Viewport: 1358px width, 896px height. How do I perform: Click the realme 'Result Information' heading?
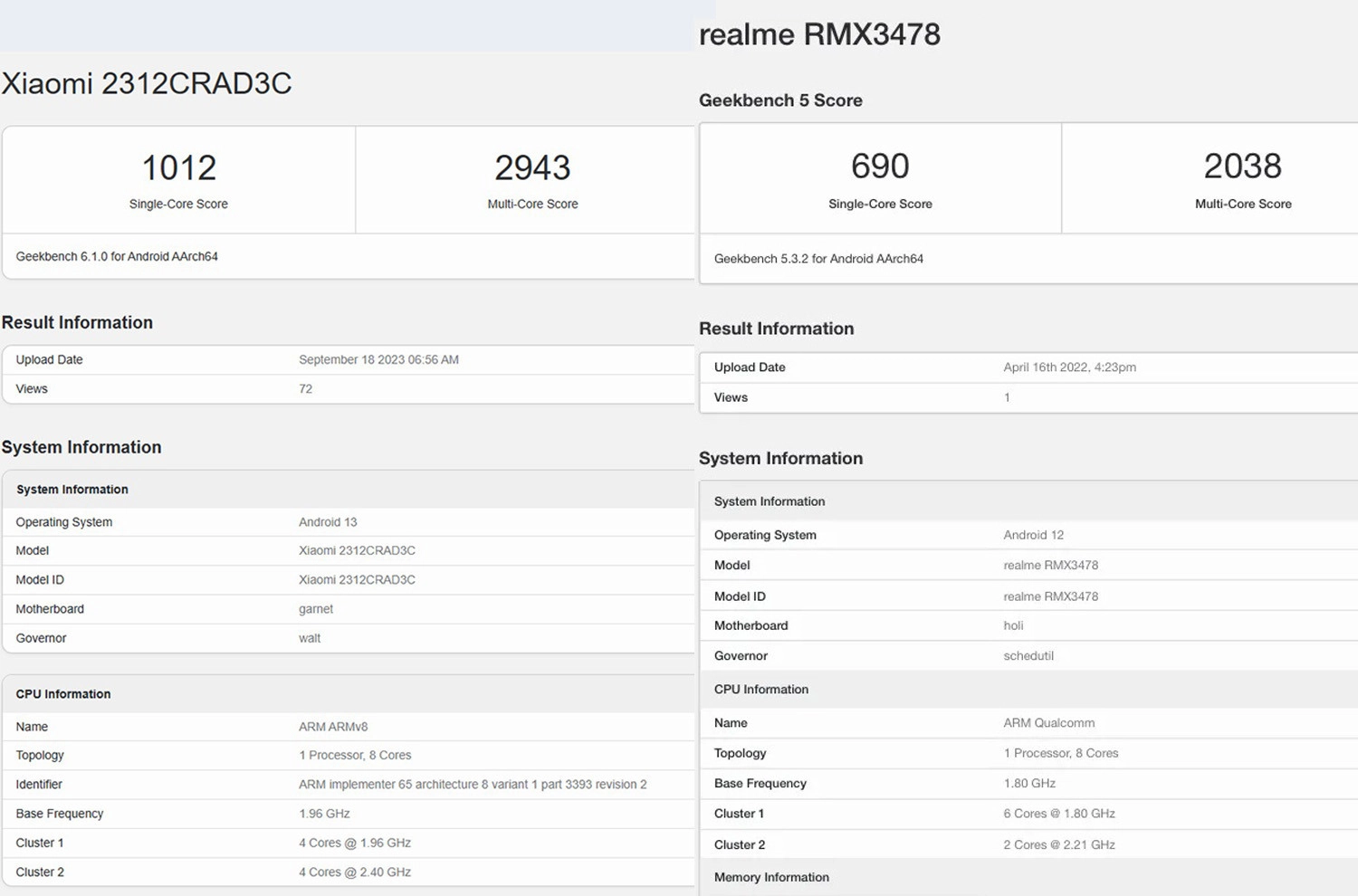click(776, 329)
